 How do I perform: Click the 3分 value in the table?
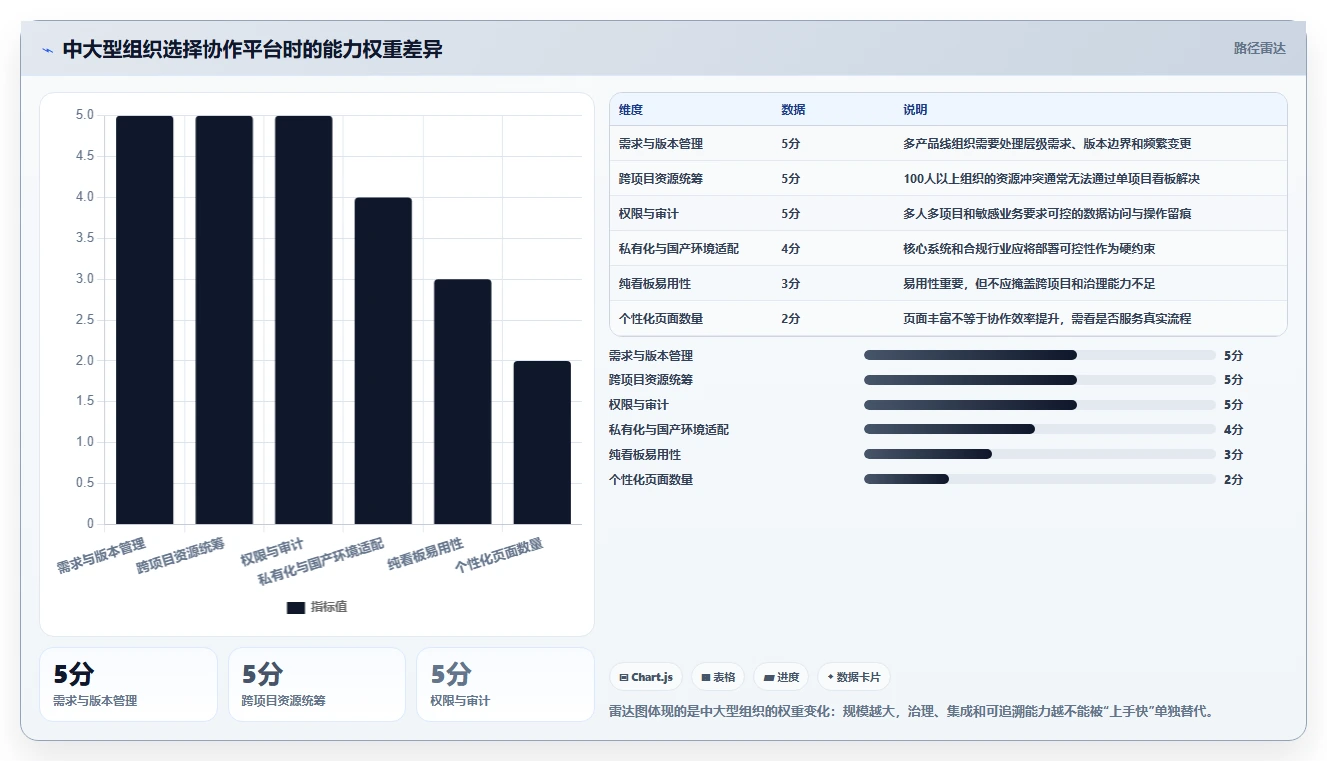[791, 284]
